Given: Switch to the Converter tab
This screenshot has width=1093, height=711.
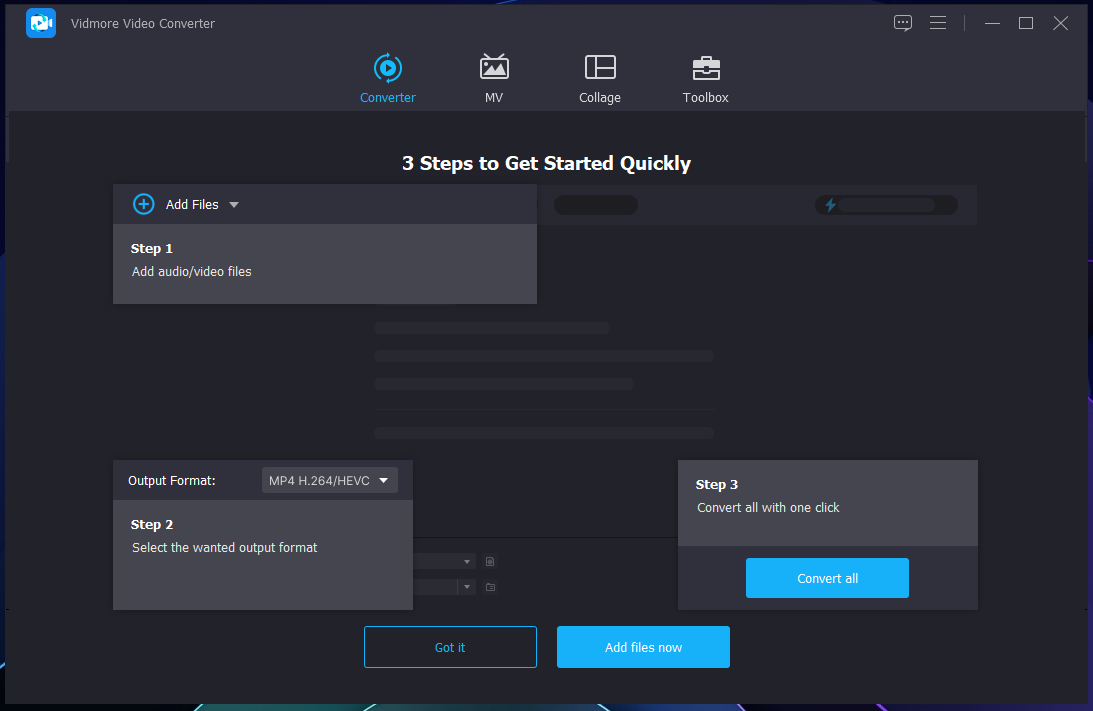Looking at the screenshot, I should click(388, 79).
